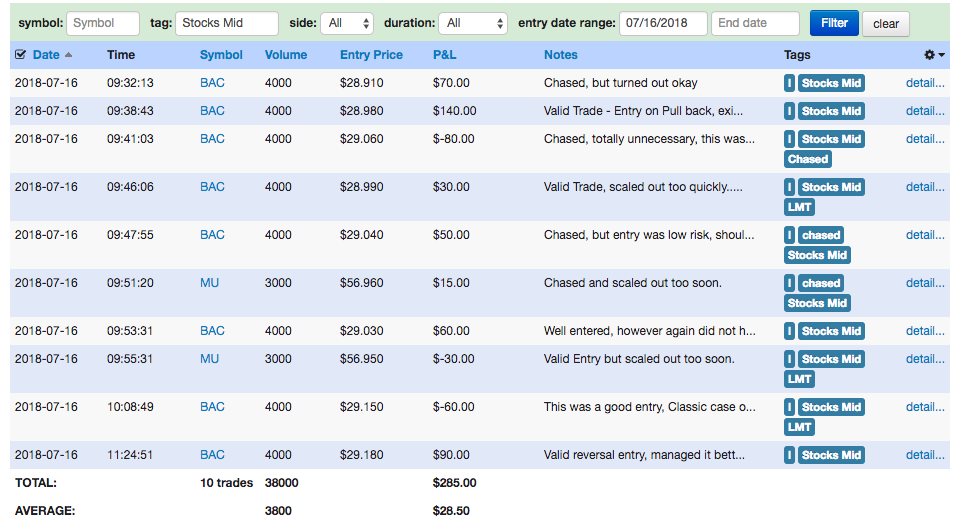Open detail link for 09:51:20 trade
The image size is (958, 524).
925,283
